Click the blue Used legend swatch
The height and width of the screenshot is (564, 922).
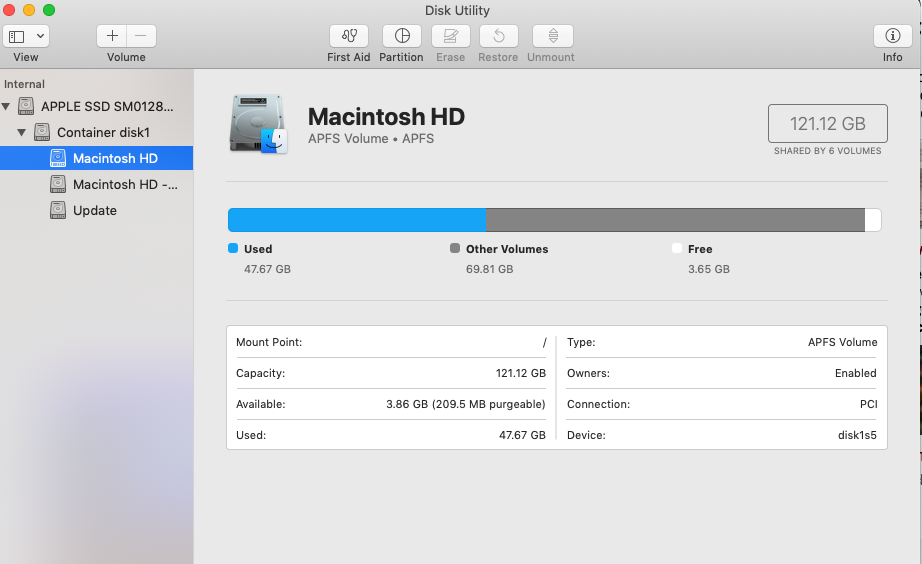pos(233,248)
